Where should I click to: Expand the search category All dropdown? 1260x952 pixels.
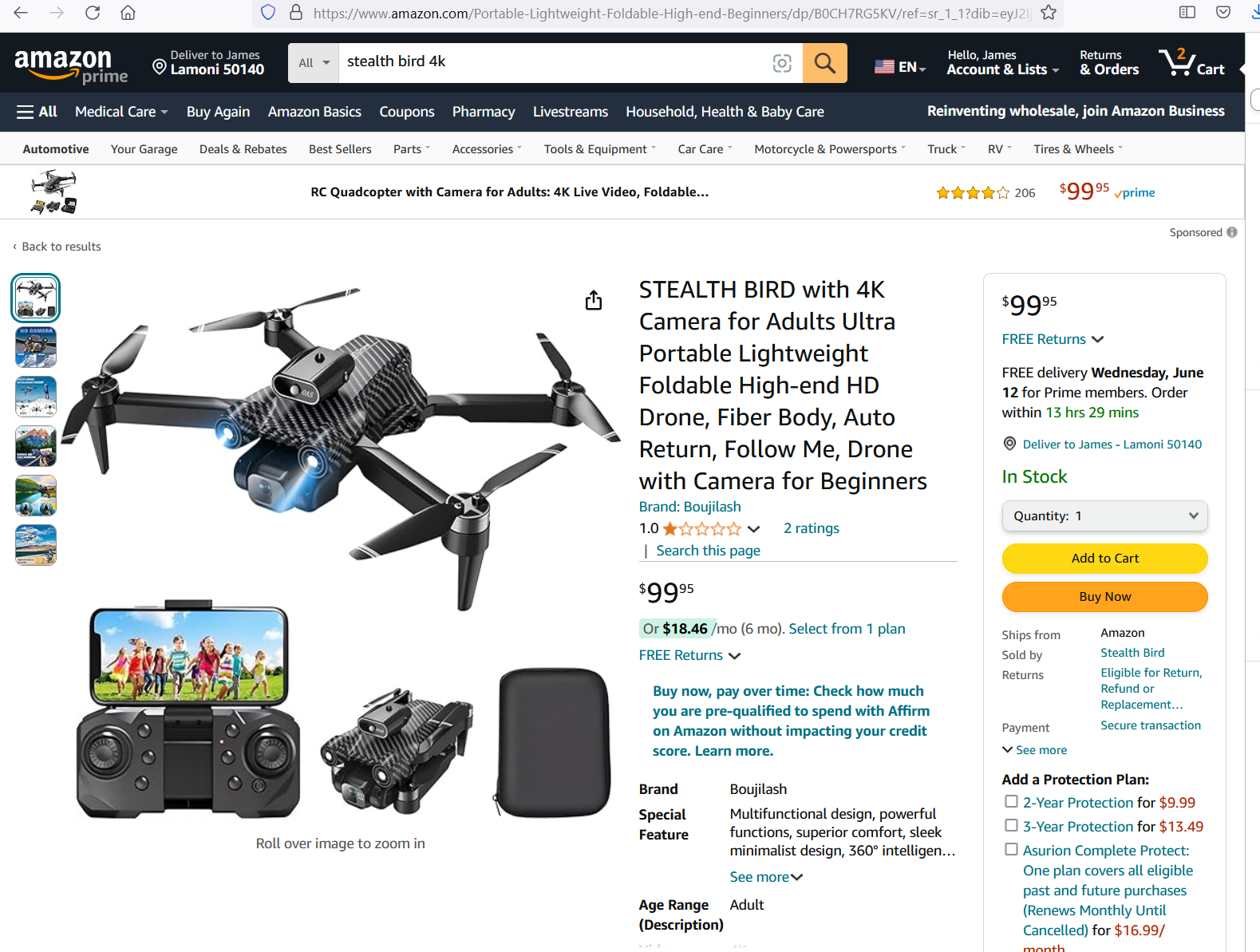[314, 63]
